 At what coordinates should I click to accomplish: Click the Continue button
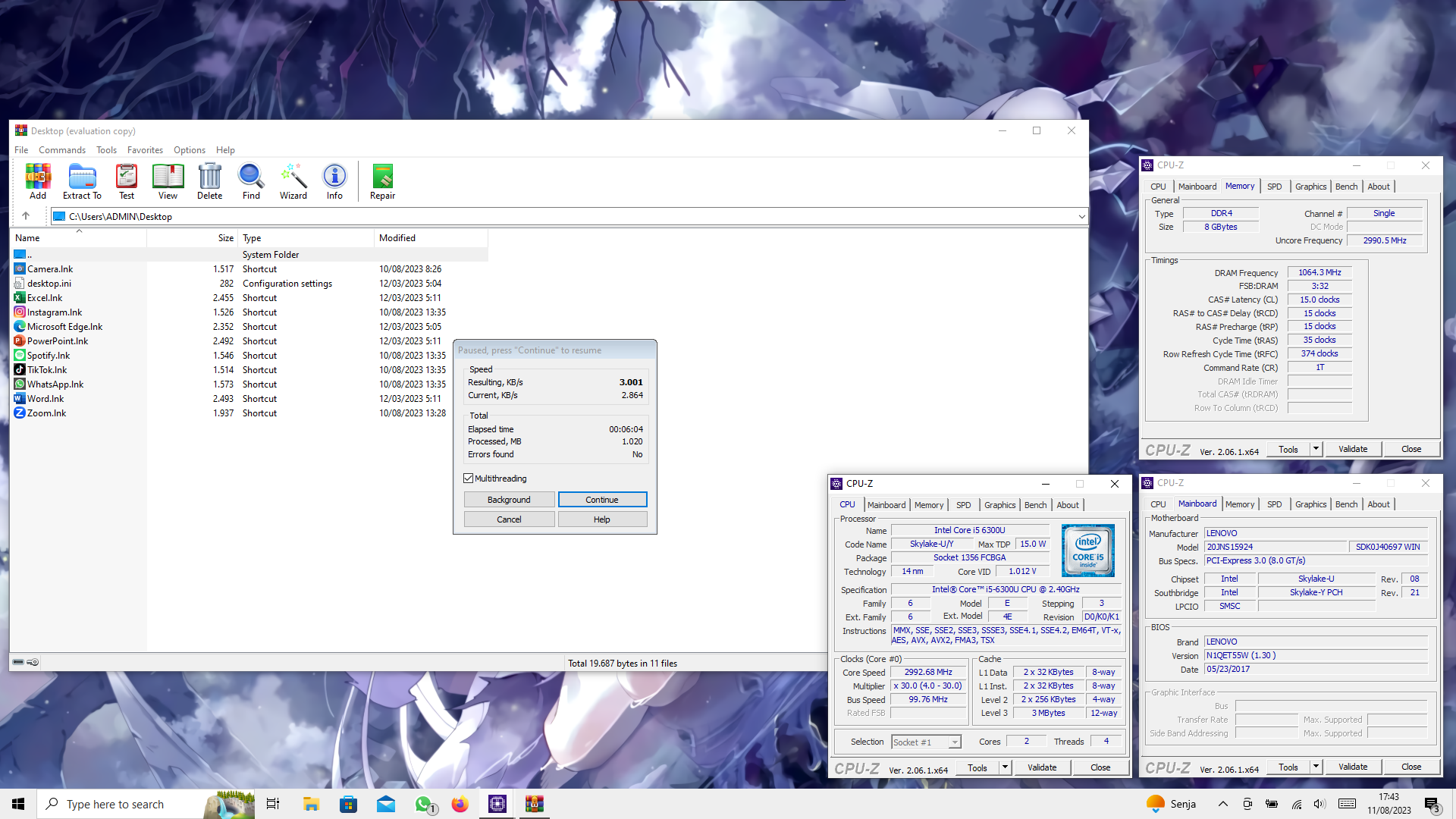(602, 500)
